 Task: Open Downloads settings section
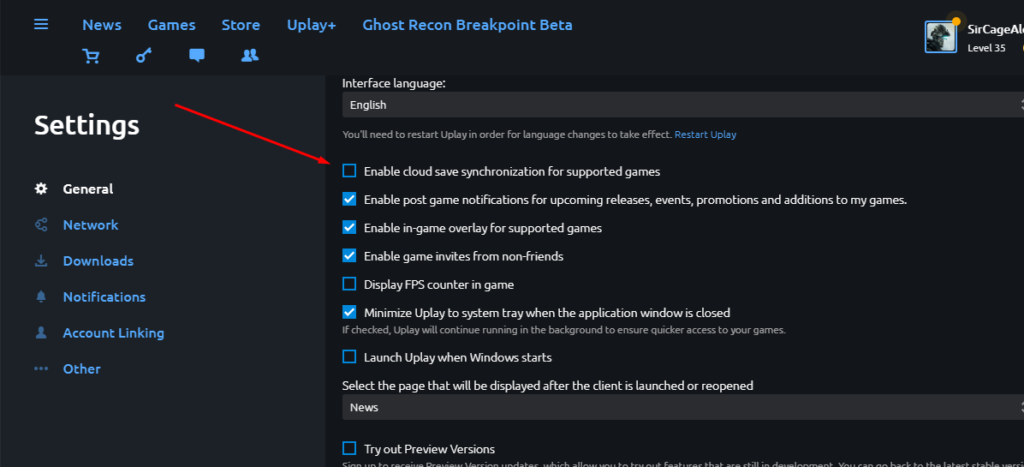[98, 261]
